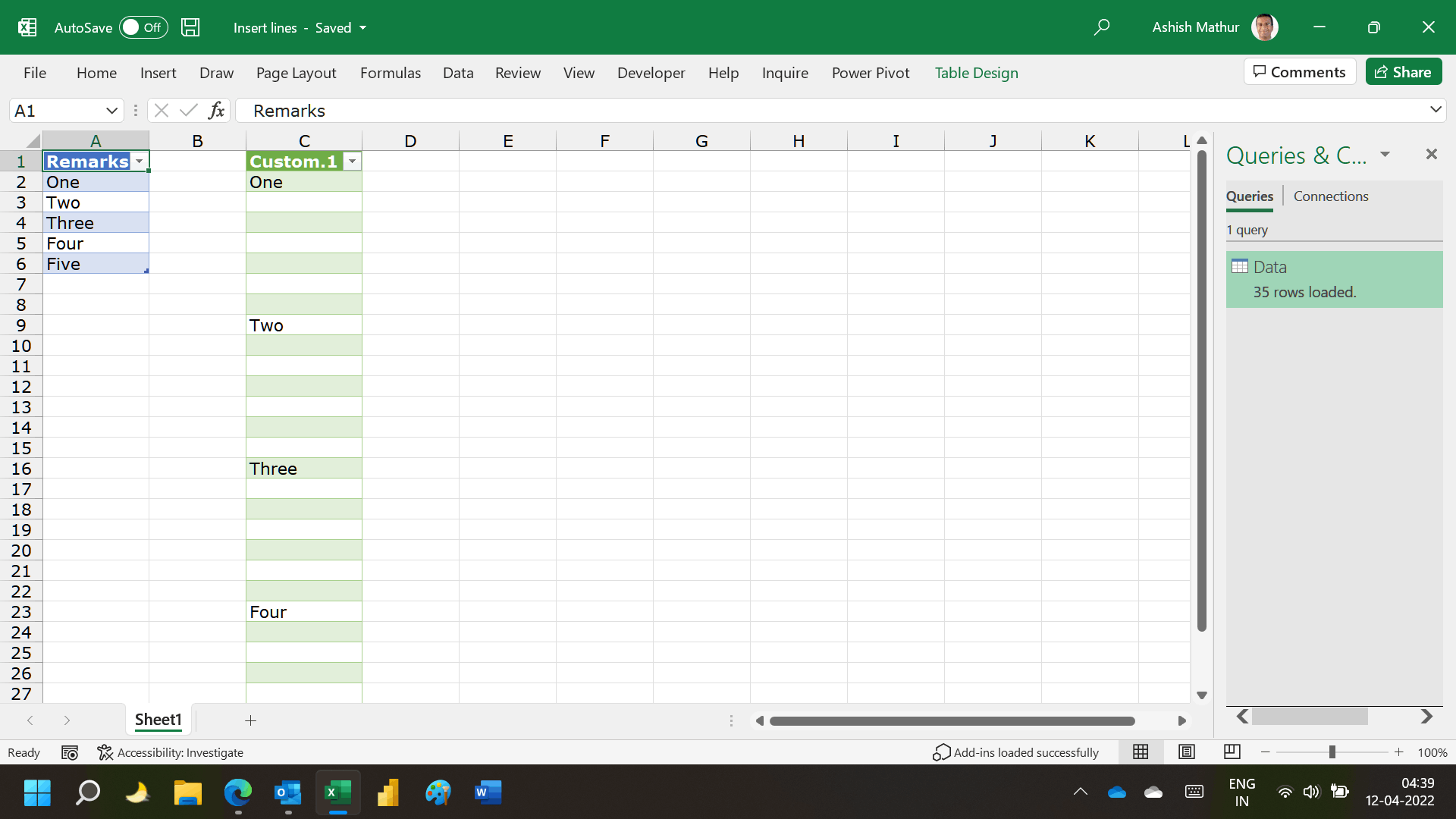Open the Custom.1 column filter dropdown
This screenshot has height=819, width=1456.
[x=352, y=162]
